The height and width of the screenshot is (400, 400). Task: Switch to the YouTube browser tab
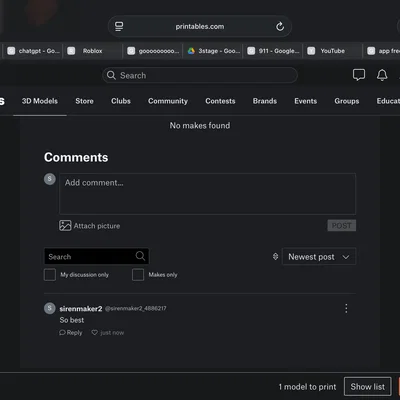[x=332, y=51]
